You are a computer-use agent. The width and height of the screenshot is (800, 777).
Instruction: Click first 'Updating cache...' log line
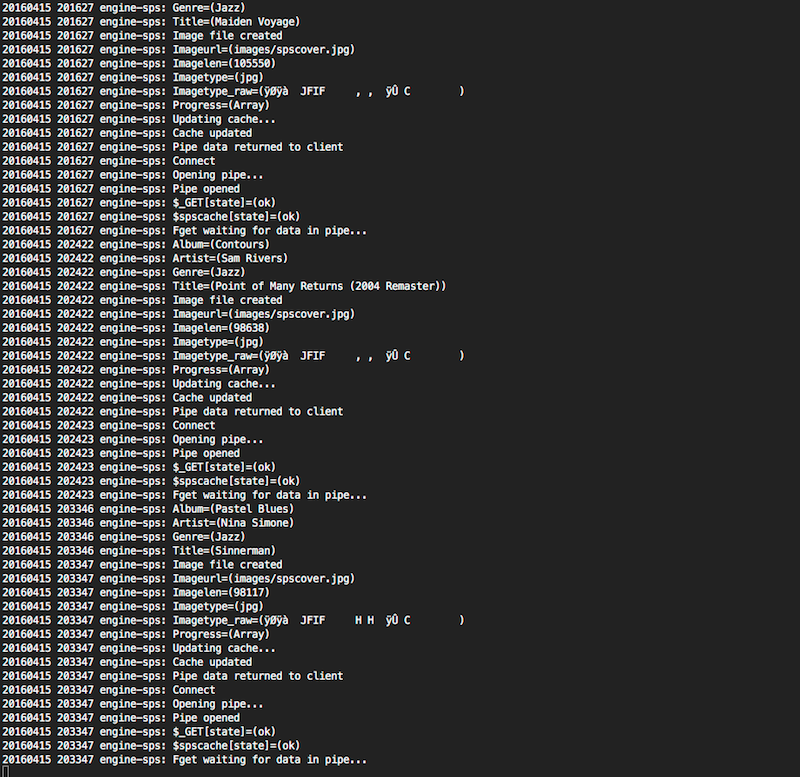coord(139,119)
